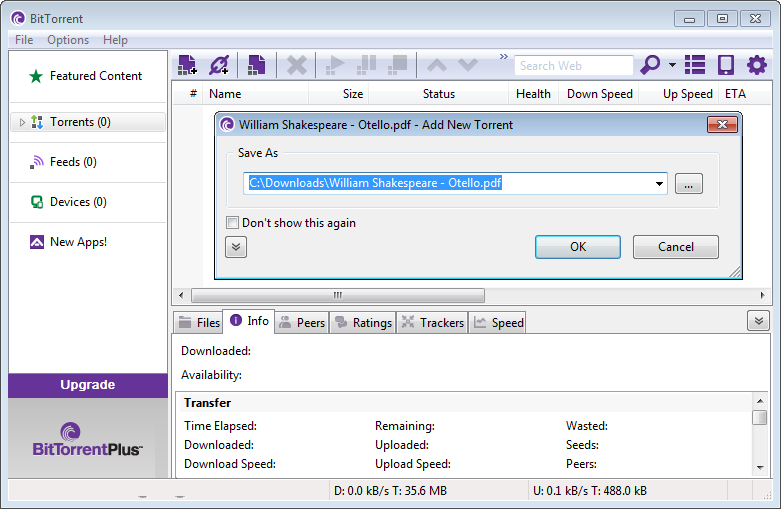Collapse the detail pane with chevron button
This screenshot has width=781, height=509.
pos(759,321)
